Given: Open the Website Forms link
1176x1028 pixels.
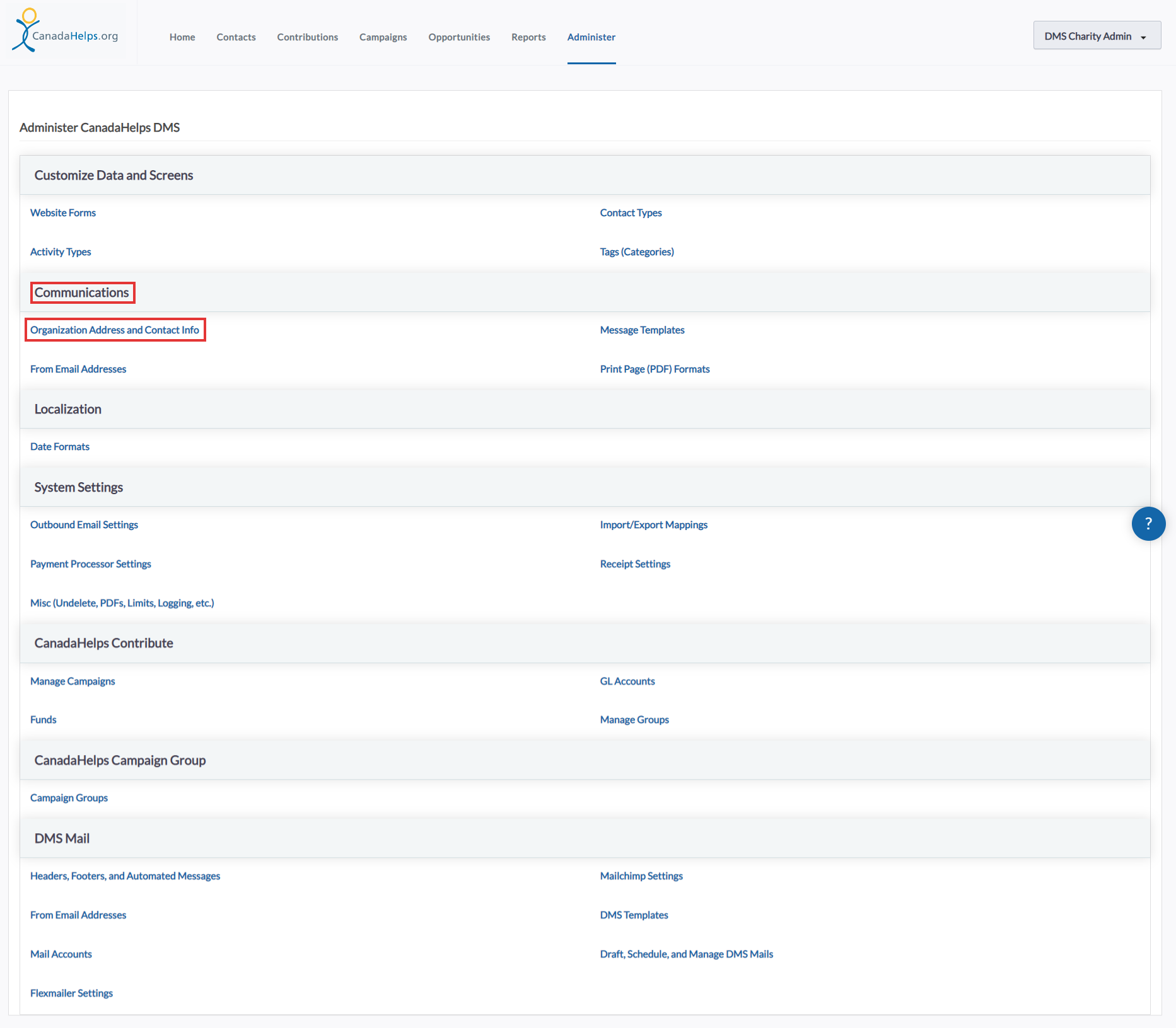Looking at the screenshot, I should (63, 213).
